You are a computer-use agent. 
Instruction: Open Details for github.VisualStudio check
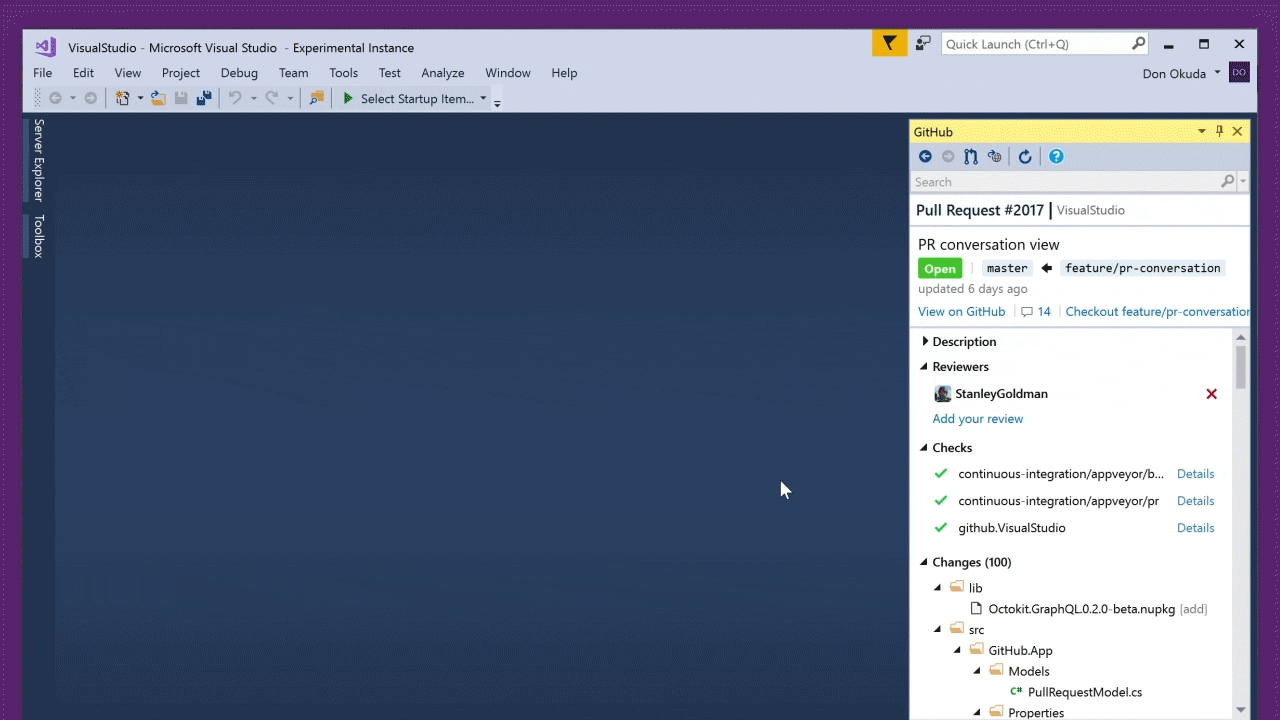coord(1196,528)
